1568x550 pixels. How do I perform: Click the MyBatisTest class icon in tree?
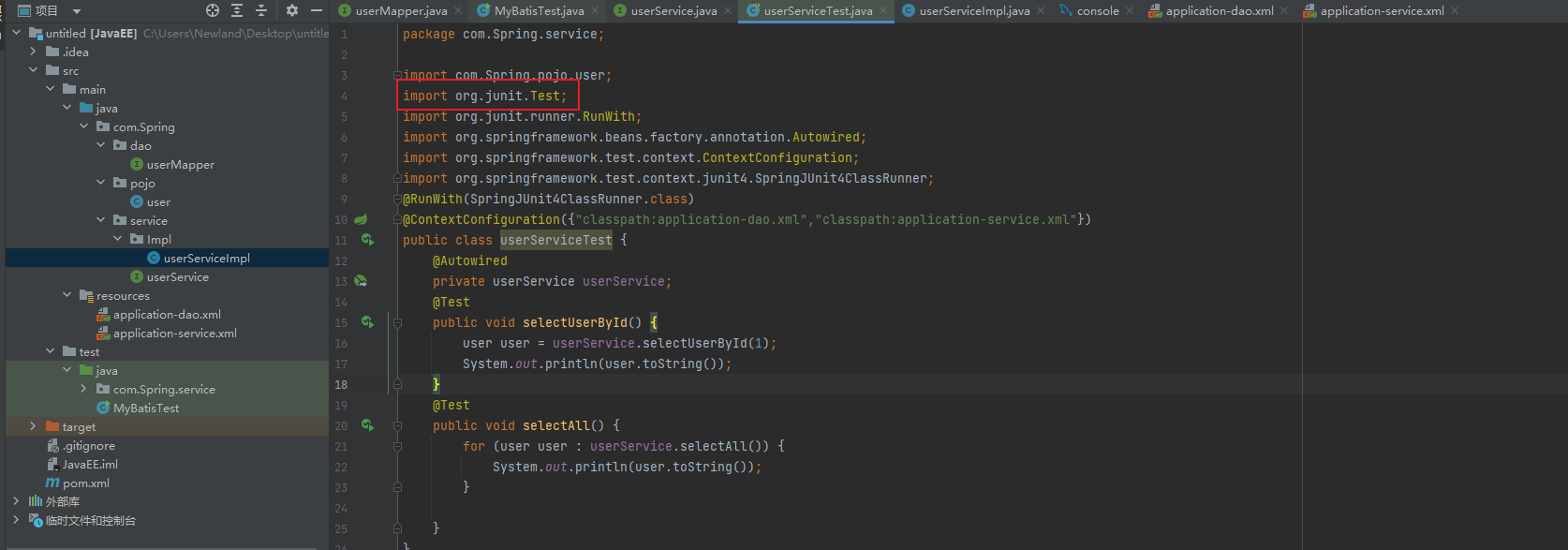(103, 408)
